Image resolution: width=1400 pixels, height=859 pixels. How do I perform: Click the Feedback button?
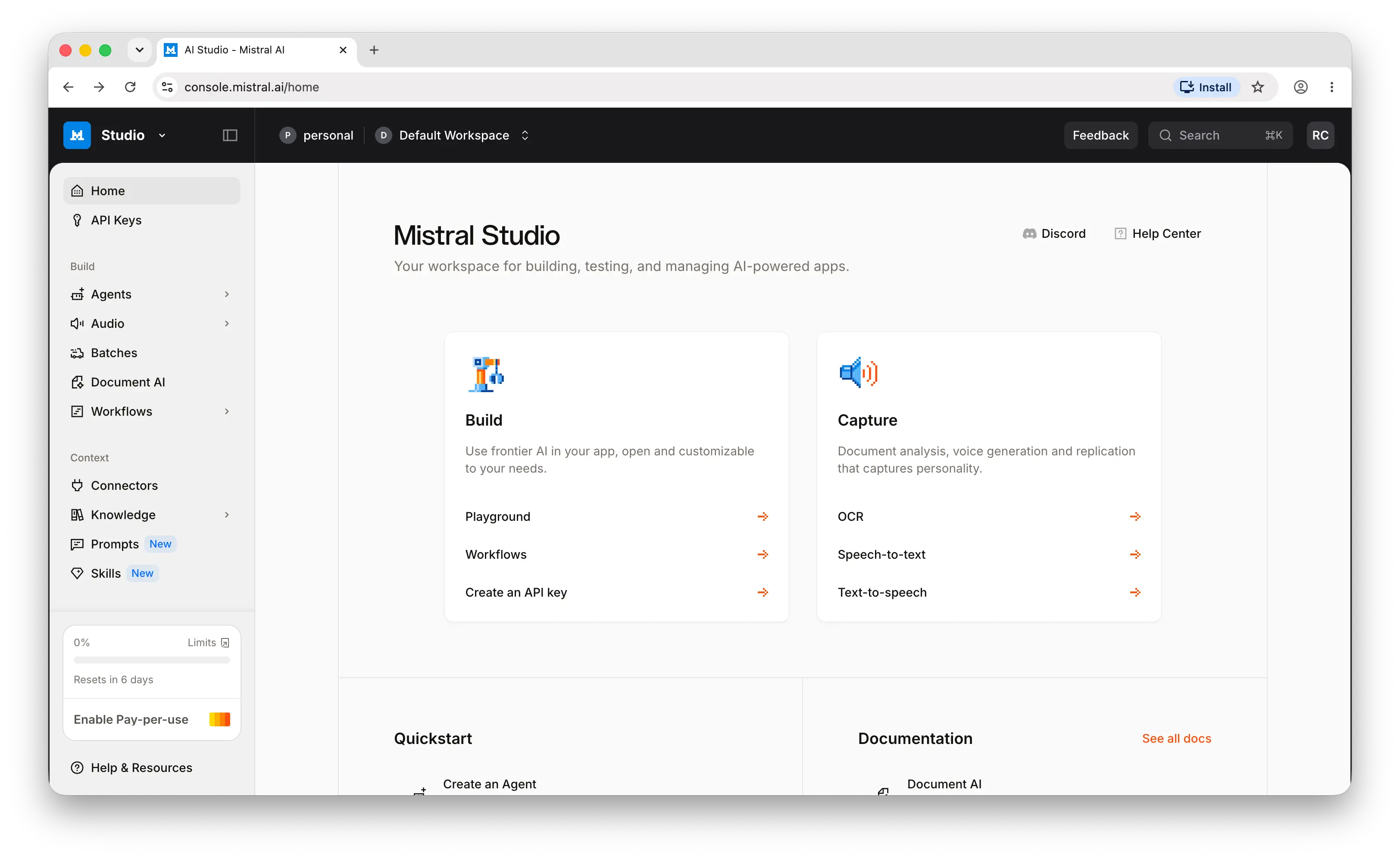coord(1100,135)
